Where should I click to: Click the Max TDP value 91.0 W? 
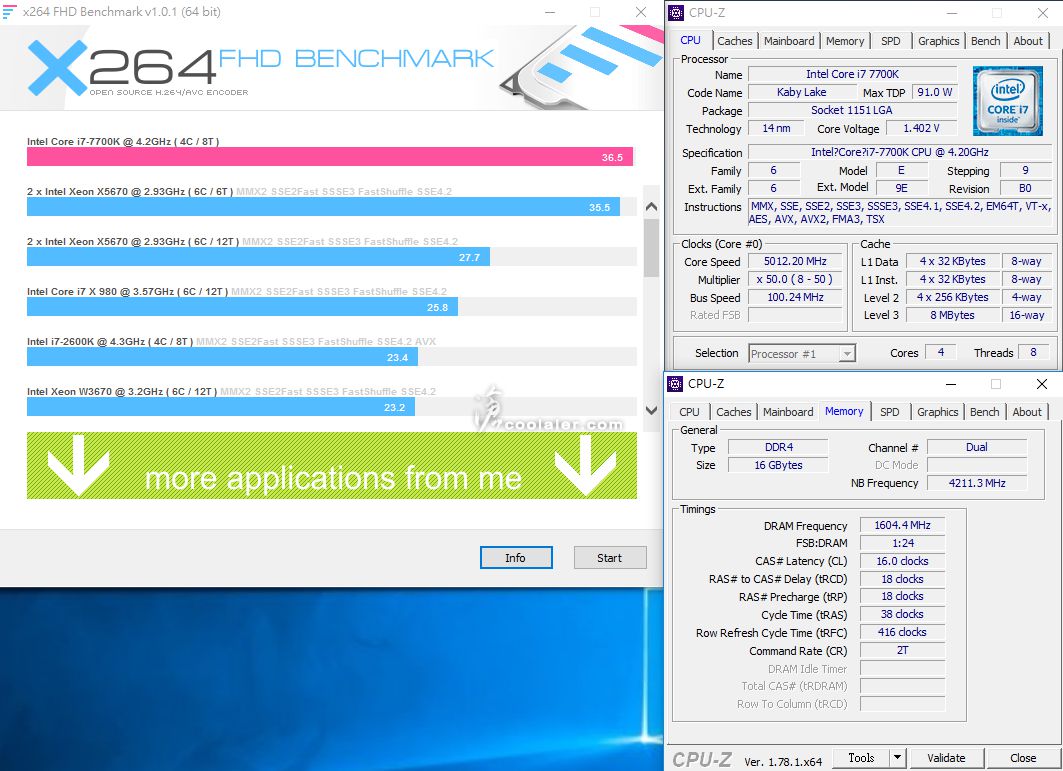pyautogui.click(x=934, y=92)
